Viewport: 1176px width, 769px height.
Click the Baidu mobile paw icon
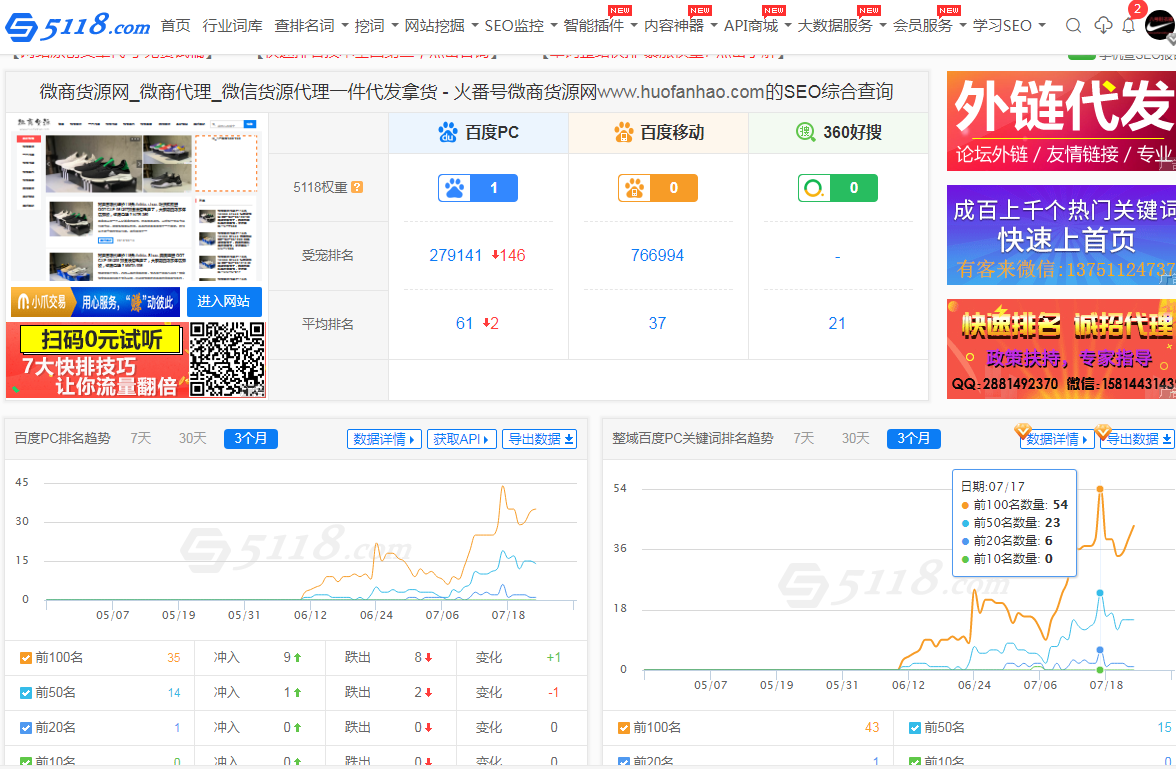tap(623, 133)
